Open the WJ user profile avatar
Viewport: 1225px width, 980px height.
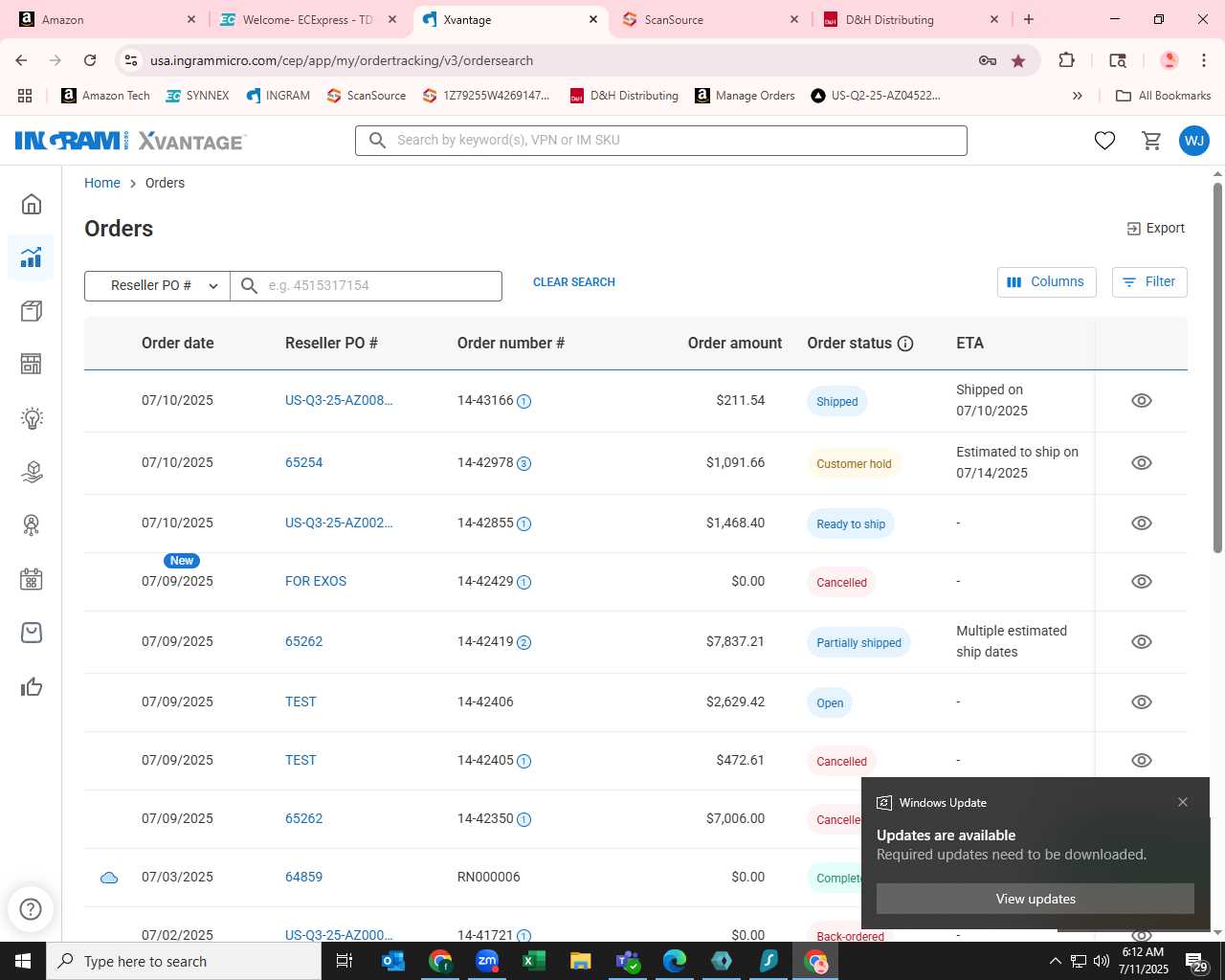click(x=1194, y=141)
